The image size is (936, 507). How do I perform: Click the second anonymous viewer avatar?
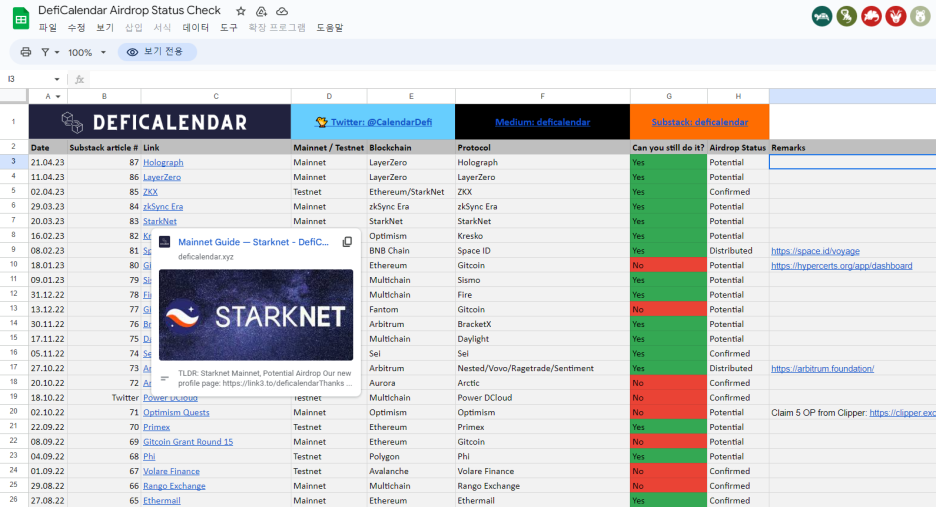pyautogui.click(x=846, y=17)
